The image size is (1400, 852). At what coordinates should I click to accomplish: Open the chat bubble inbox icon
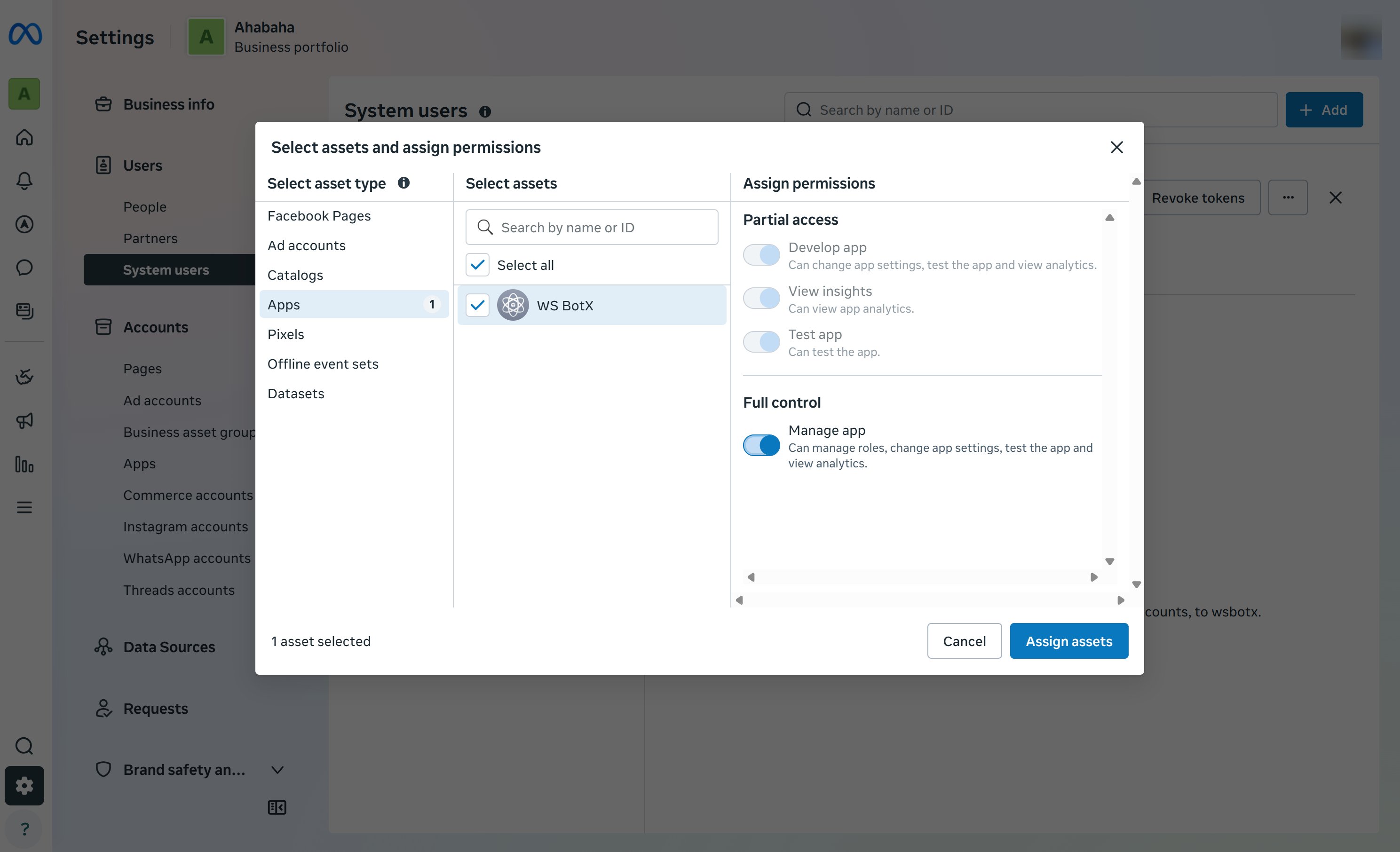tap(24, 268)
